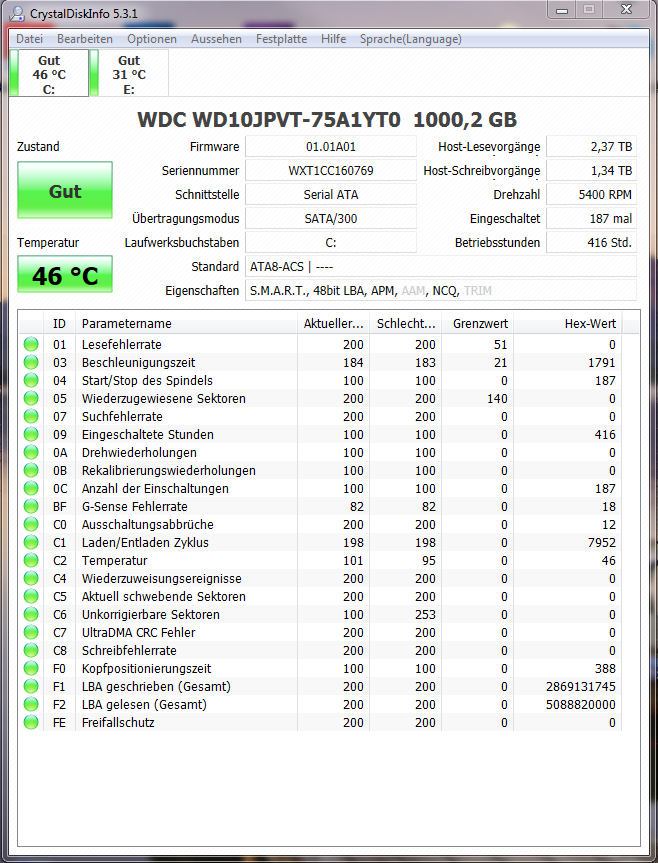Image resolution: width=658 pixels, height=863 pixels.
Task: Click status icon for Drehwiederholungen row
Action: pos(31,452)
